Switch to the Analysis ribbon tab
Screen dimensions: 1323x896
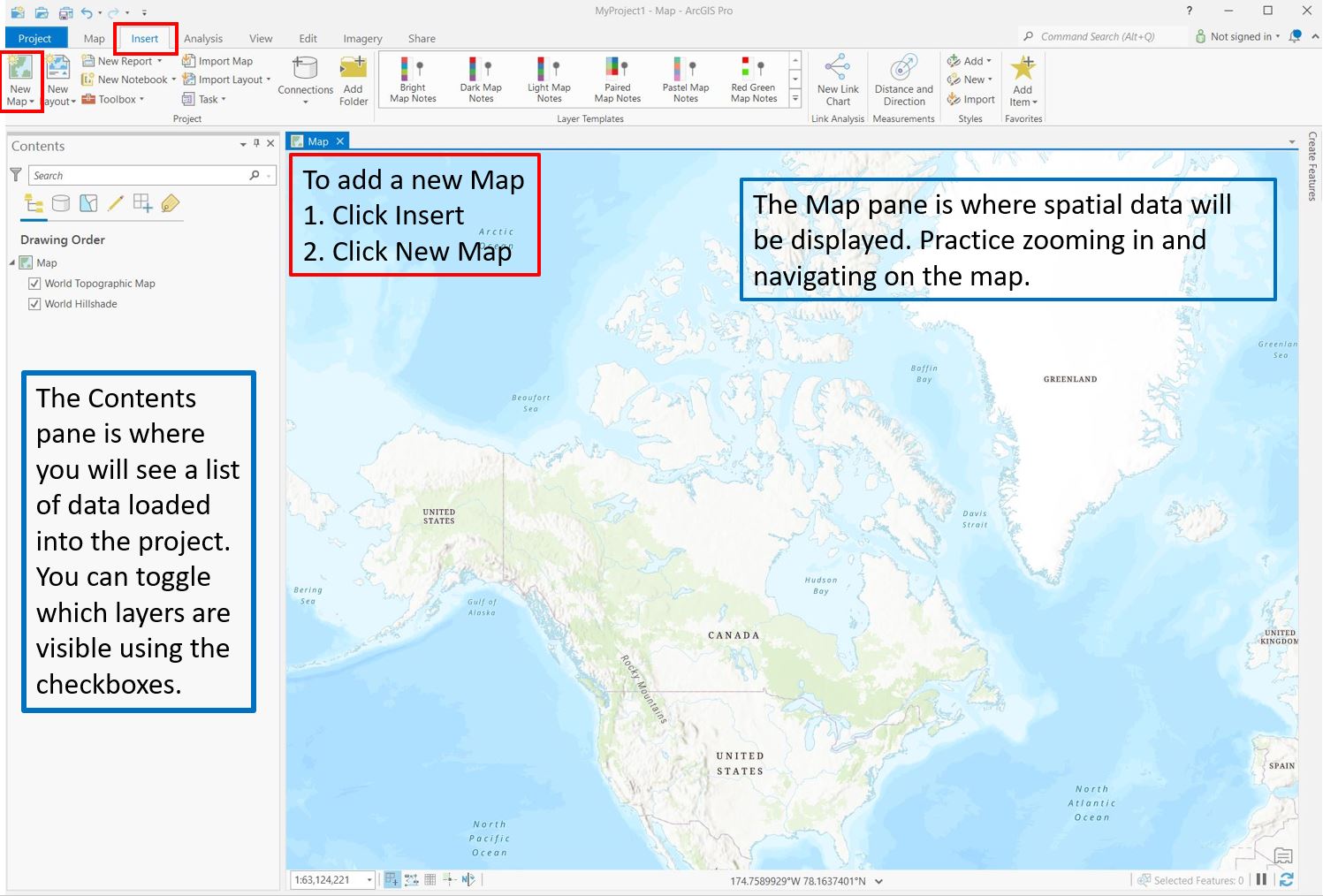[203, 39]
